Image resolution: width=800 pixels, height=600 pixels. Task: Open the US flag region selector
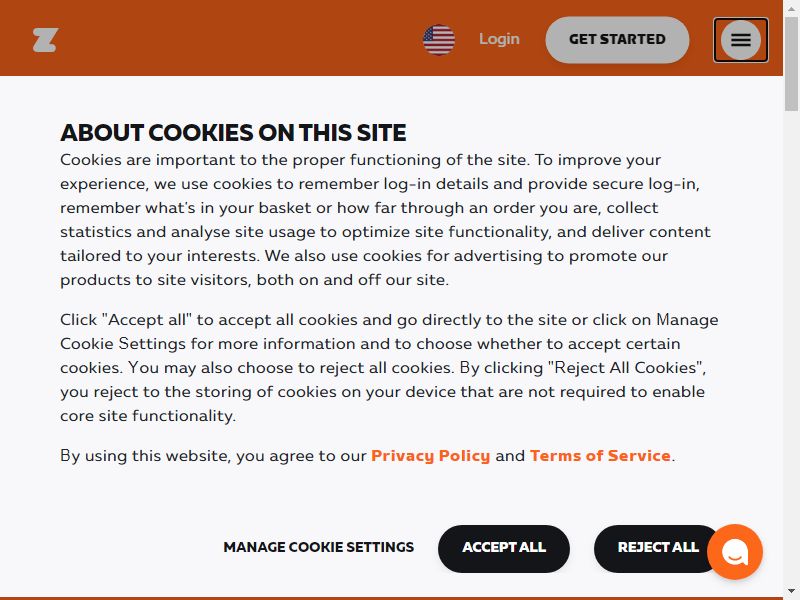click(439, 40)
